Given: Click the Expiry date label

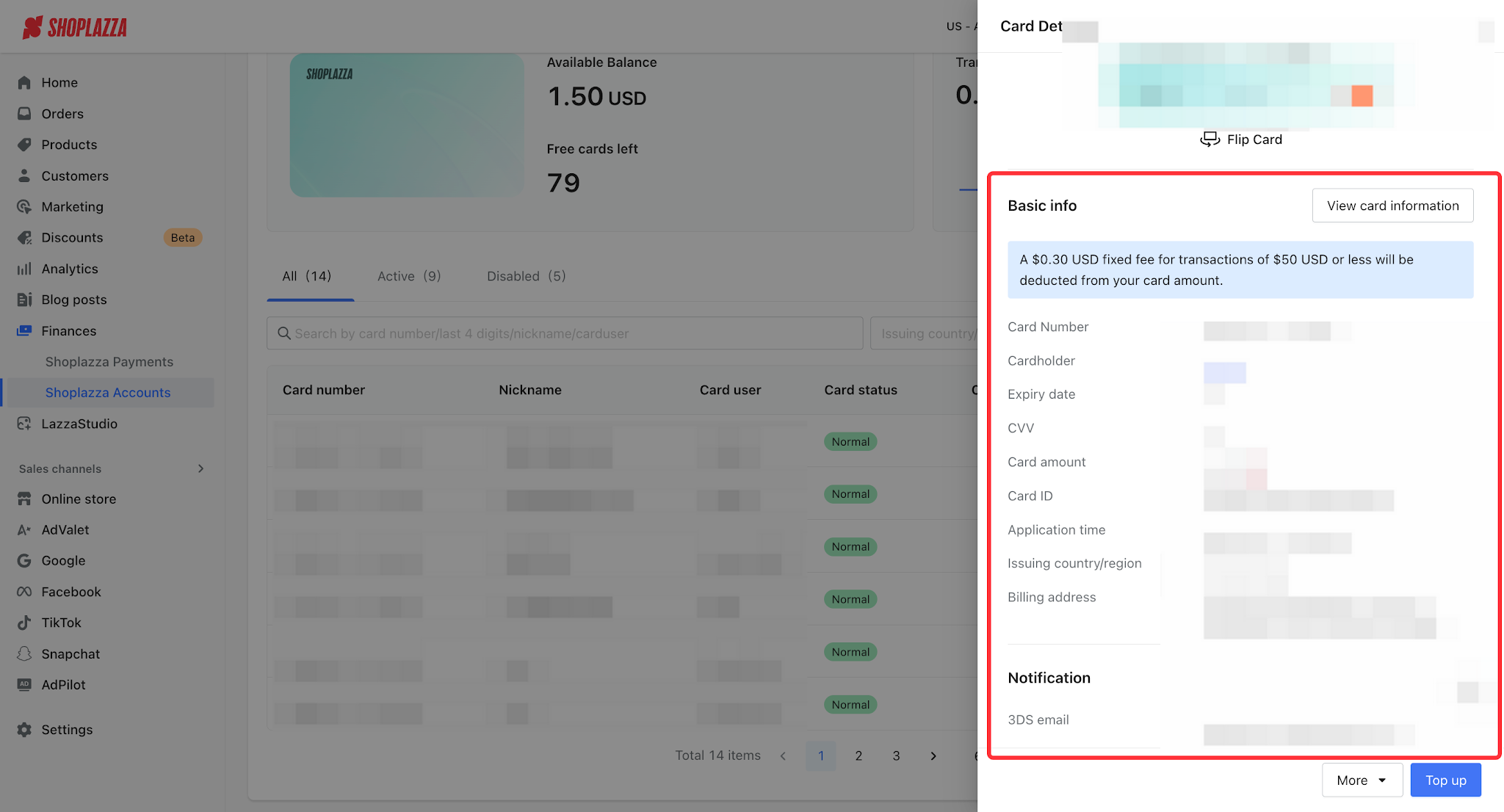Looking at the screenshot, I should 1041,394.
